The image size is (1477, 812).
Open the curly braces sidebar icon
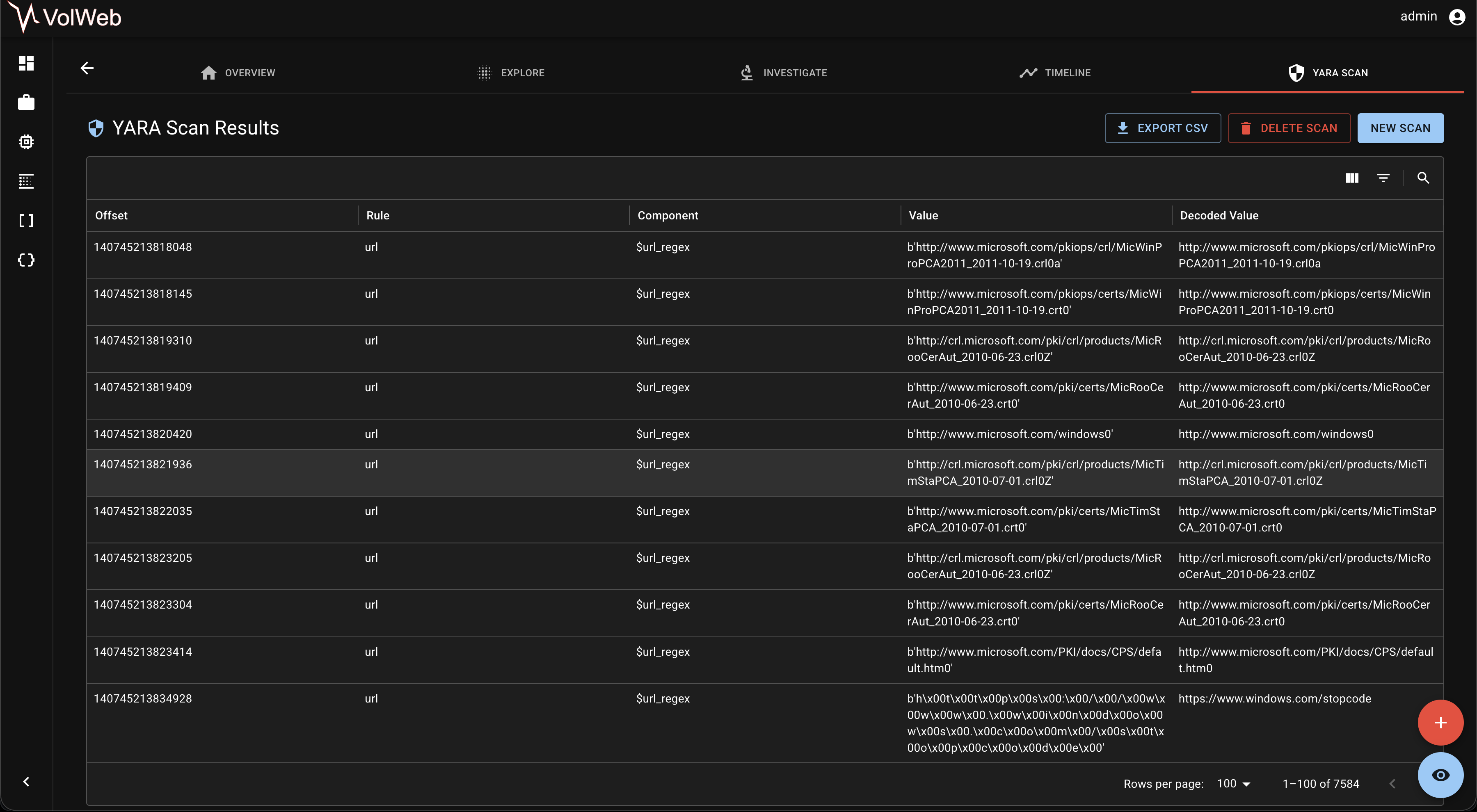click(26, 260)
